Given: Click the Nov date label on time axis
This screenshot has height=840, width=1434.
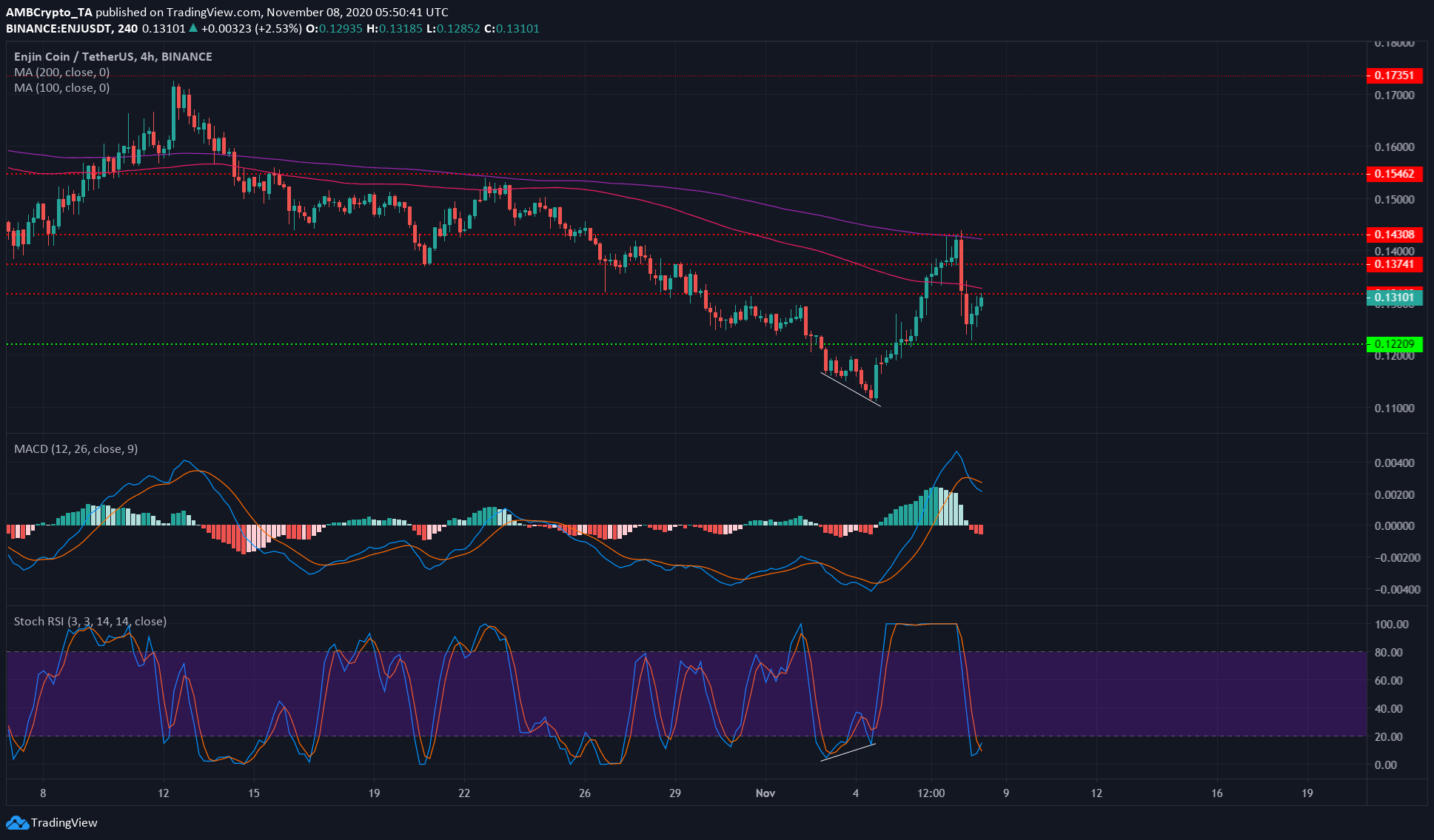Looking at the screenshot, I should pos(765,793).
